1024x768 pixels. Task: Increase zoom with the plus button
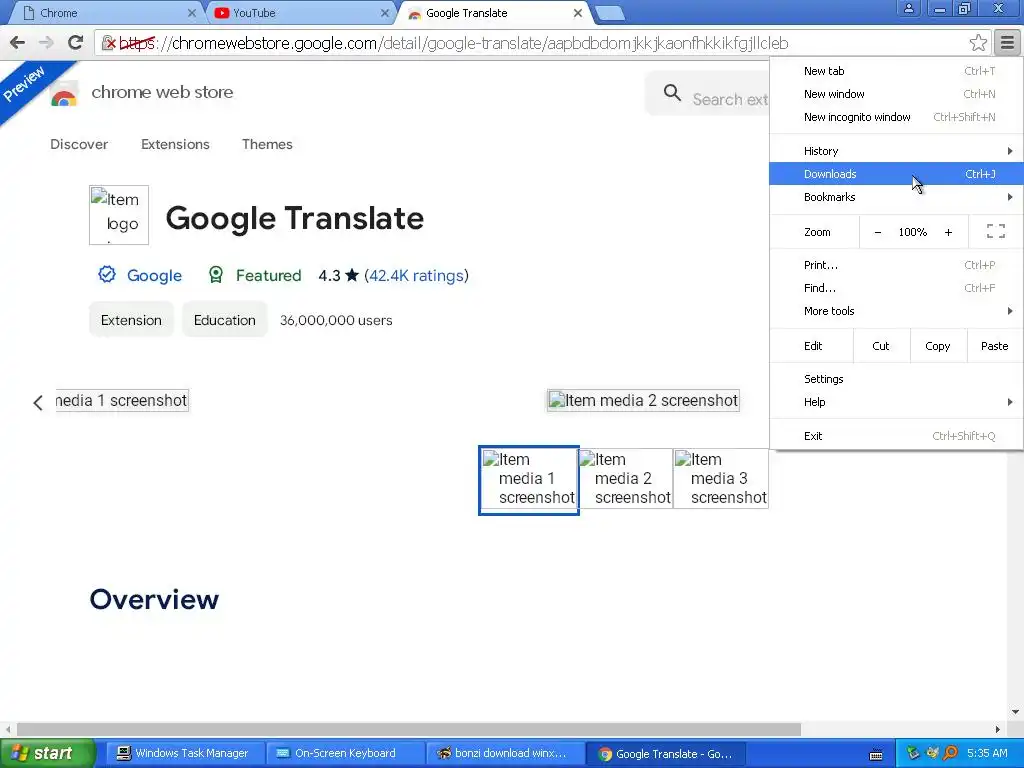click(x=948, y=232)
